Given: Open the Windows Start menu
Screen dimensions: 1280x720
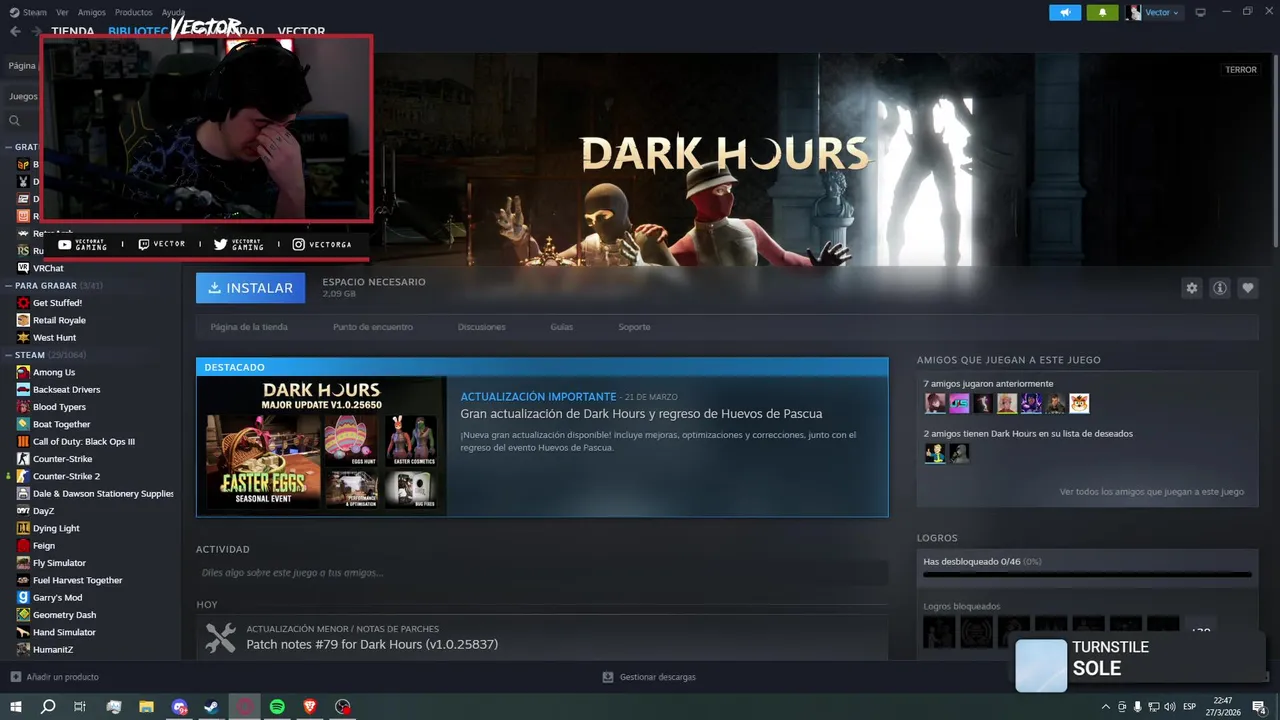Looking at the screenshot, I should [x=15, y=707].
